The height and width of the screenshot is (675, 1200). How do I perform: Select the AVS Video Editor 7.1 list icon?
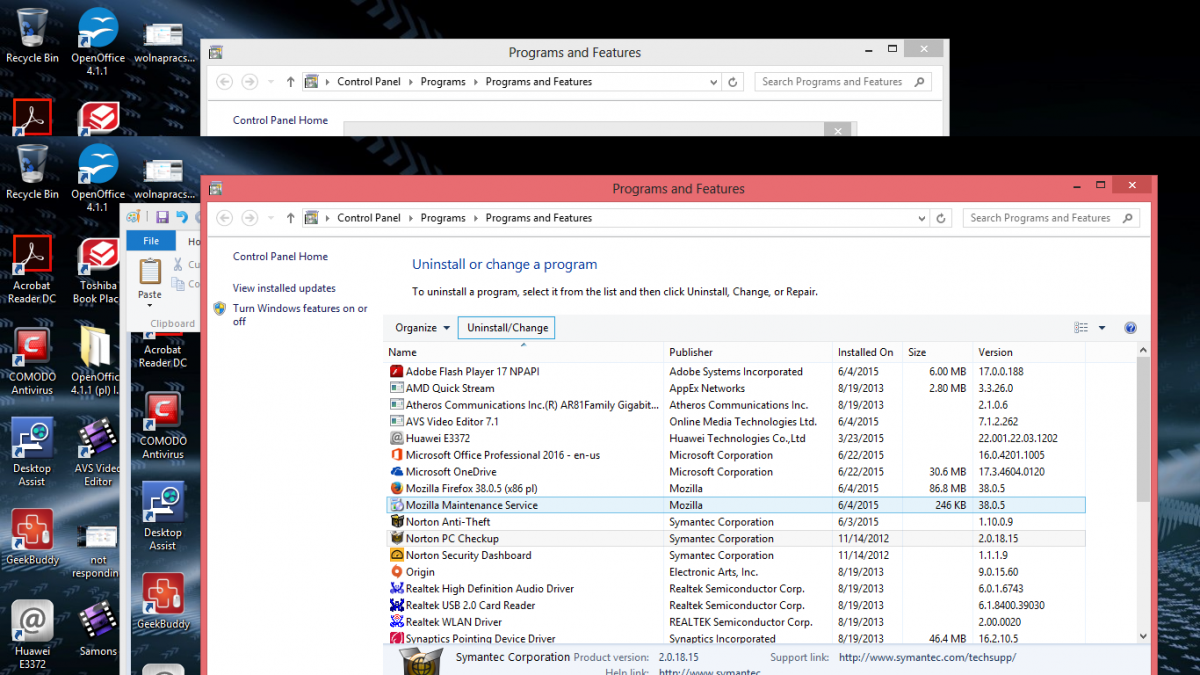[397, 422]
